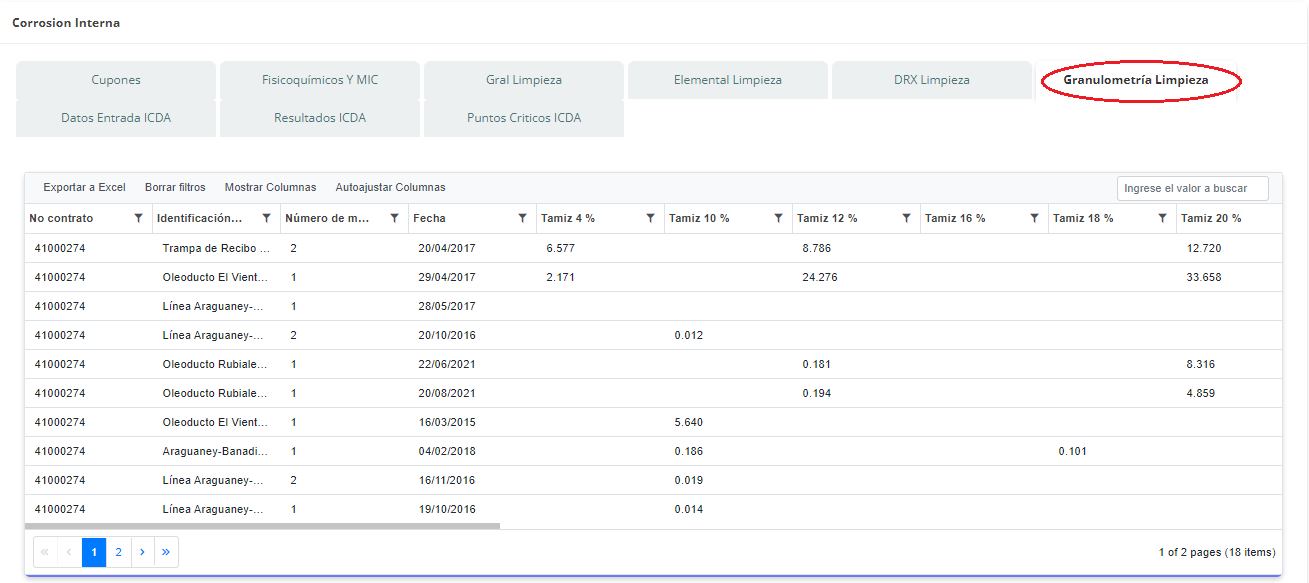Filter the Tamiz 18 % column
The height and width of the screenshot is (583, 1309).
point(1162,218)
